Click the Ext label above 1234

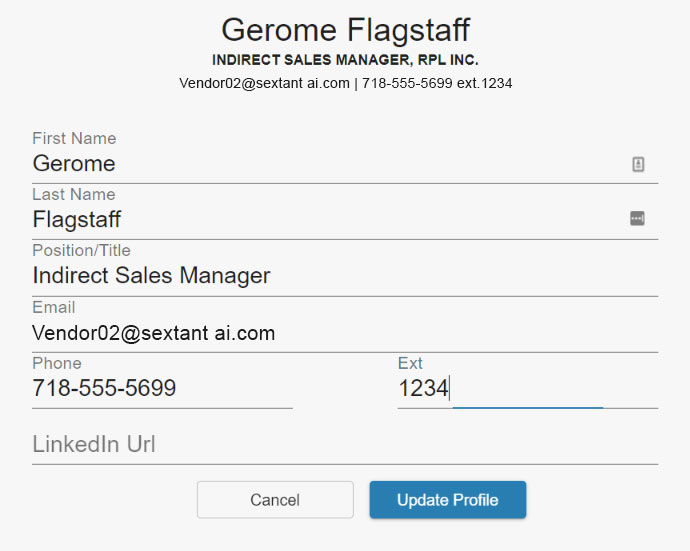410,363
